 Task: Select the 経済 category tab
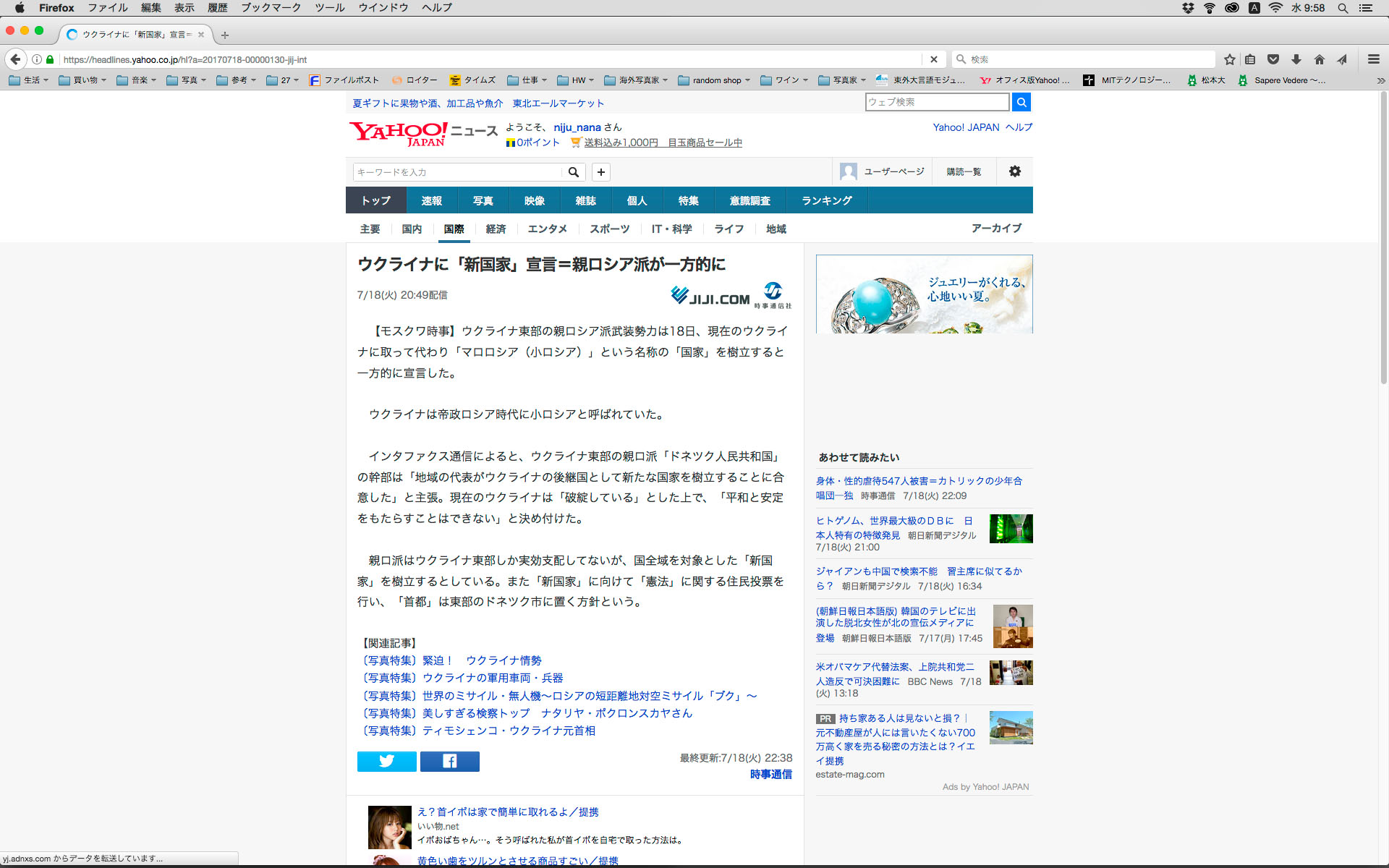(x=496, y=229)
